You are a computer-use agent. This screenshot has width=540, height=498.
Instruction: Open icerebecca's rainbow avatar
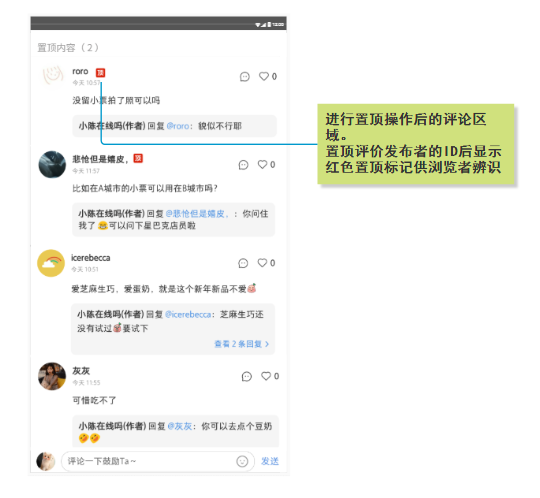(51, 263)
